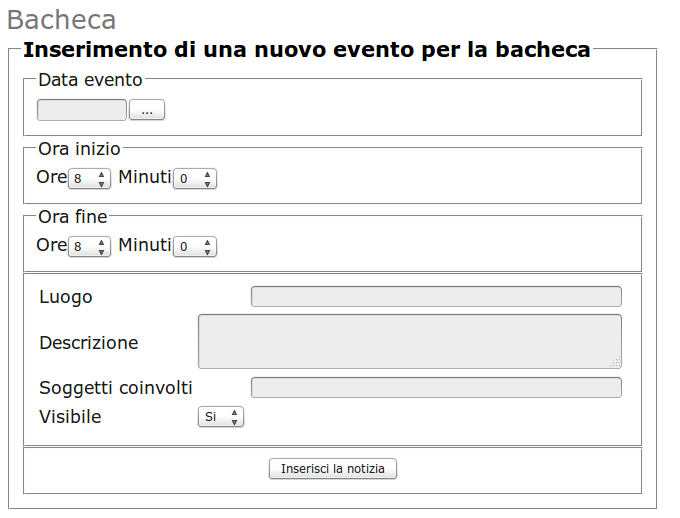The width and height of the screenshot is (680, 518).
Task: Click the Bacheca page heading
Action: tap(61, 20)
